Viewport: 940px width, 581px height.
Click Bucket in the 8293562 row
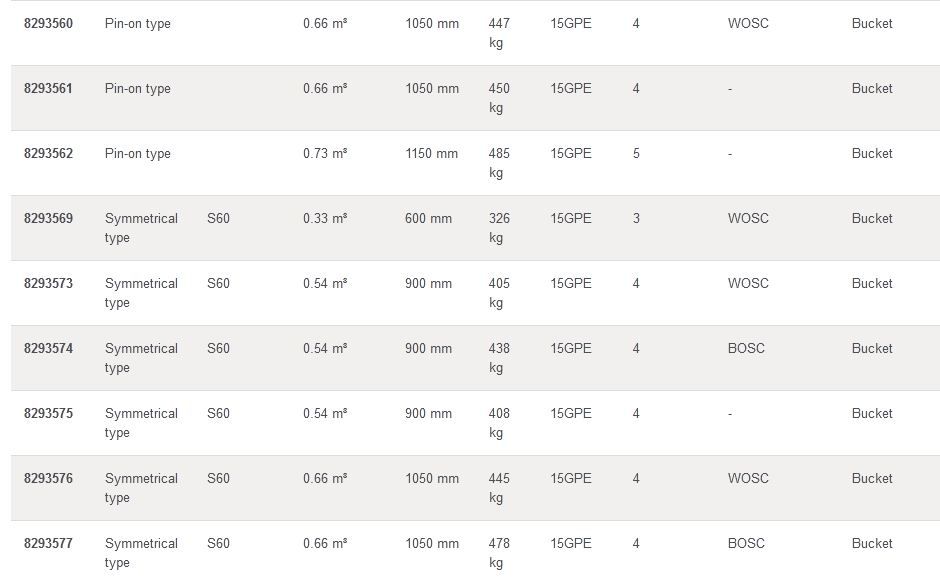872,153
